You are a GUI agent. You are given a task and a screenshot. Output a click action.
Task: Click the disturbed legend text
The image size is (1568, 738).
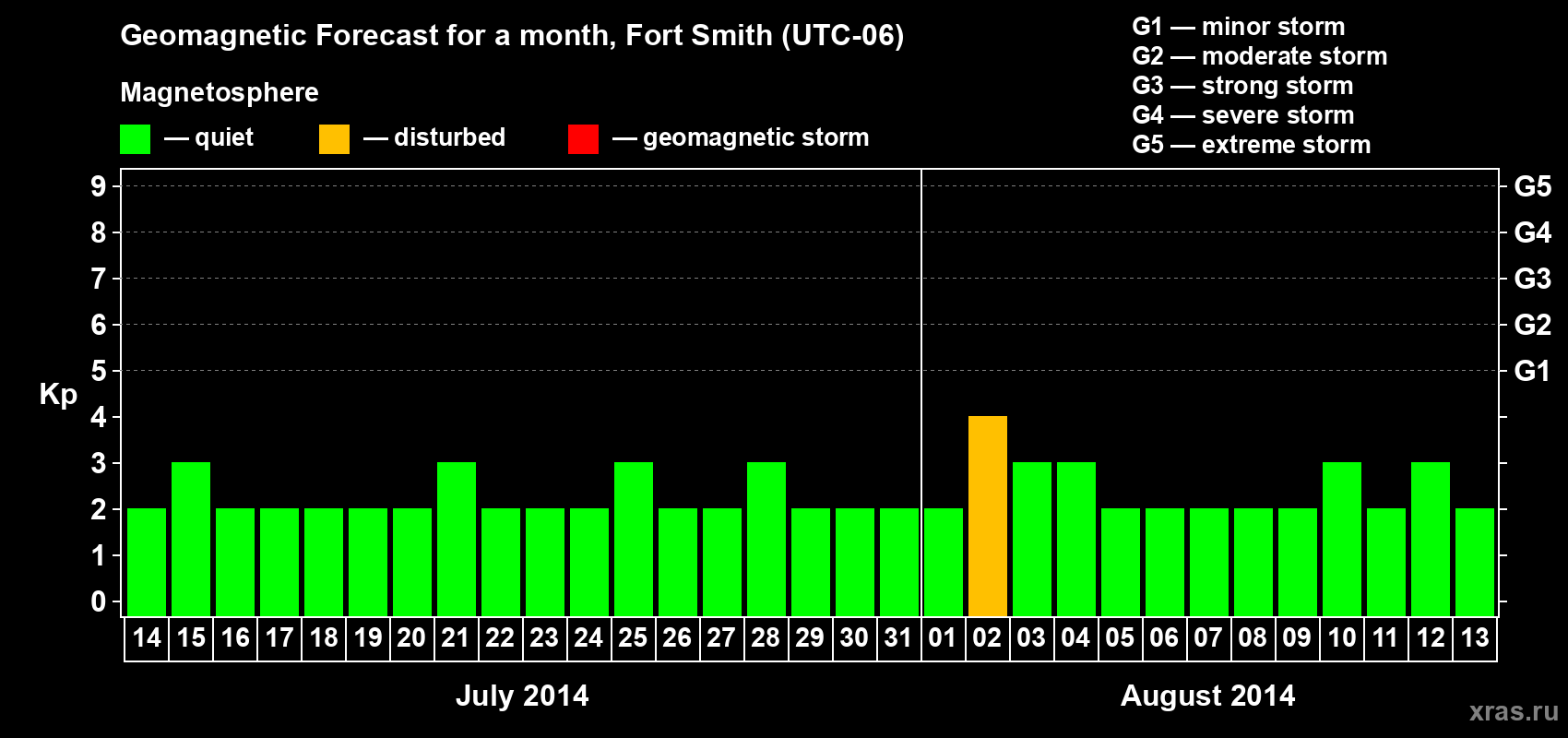449,137
